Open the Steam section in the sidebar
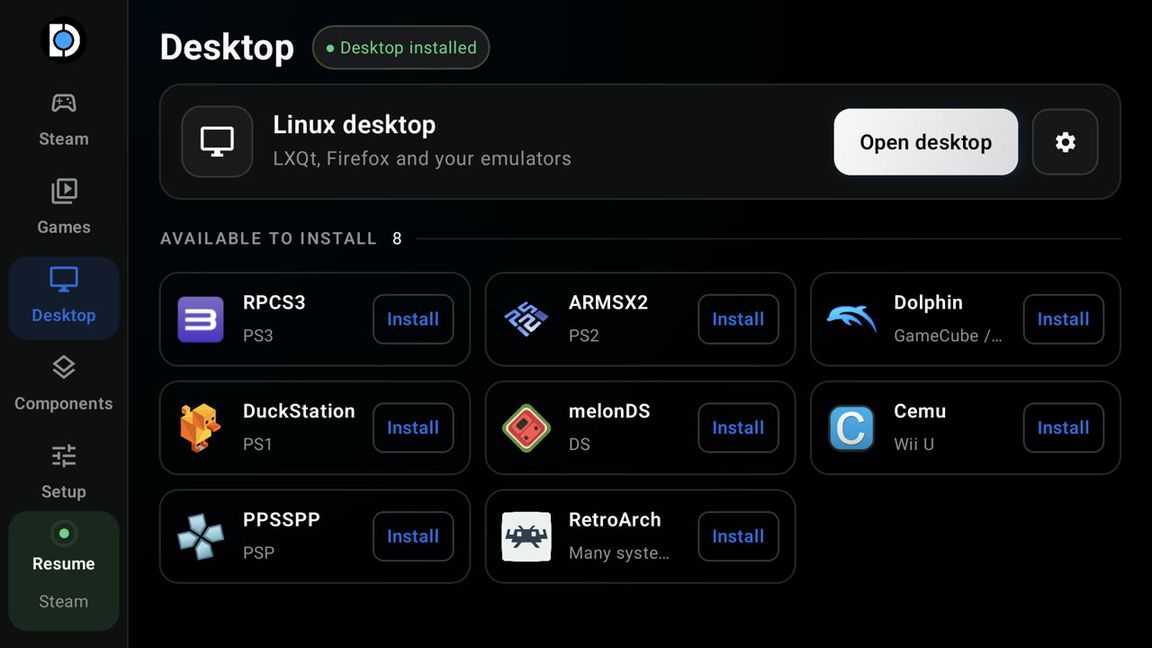This screenshot has width=1152, height=648. click(63, 120)
